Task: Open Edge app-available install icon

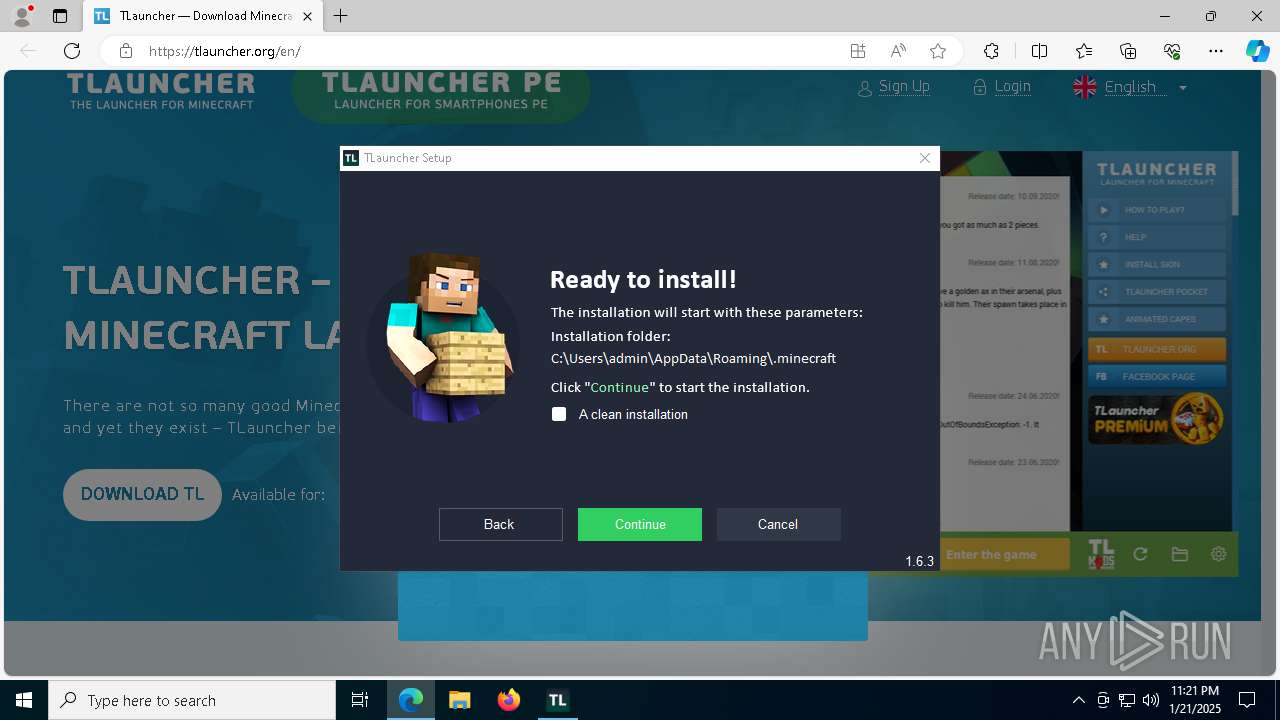Action: pyautogui.click(x=858, y=51)
